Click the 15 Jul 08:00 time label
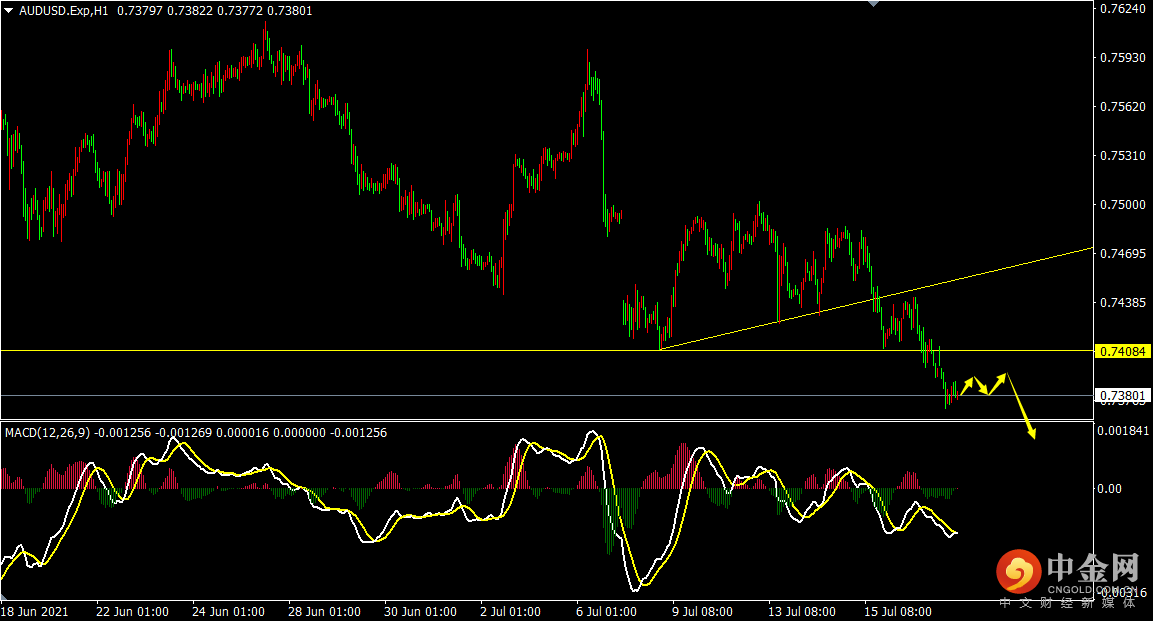The width and height of the screenshot is (1153, 621). coord(898,611)
